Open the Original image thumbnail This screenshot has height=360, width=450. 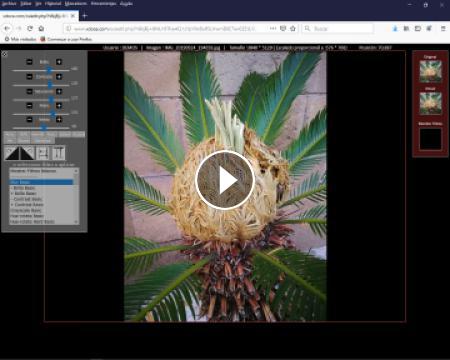coord(431,71)
